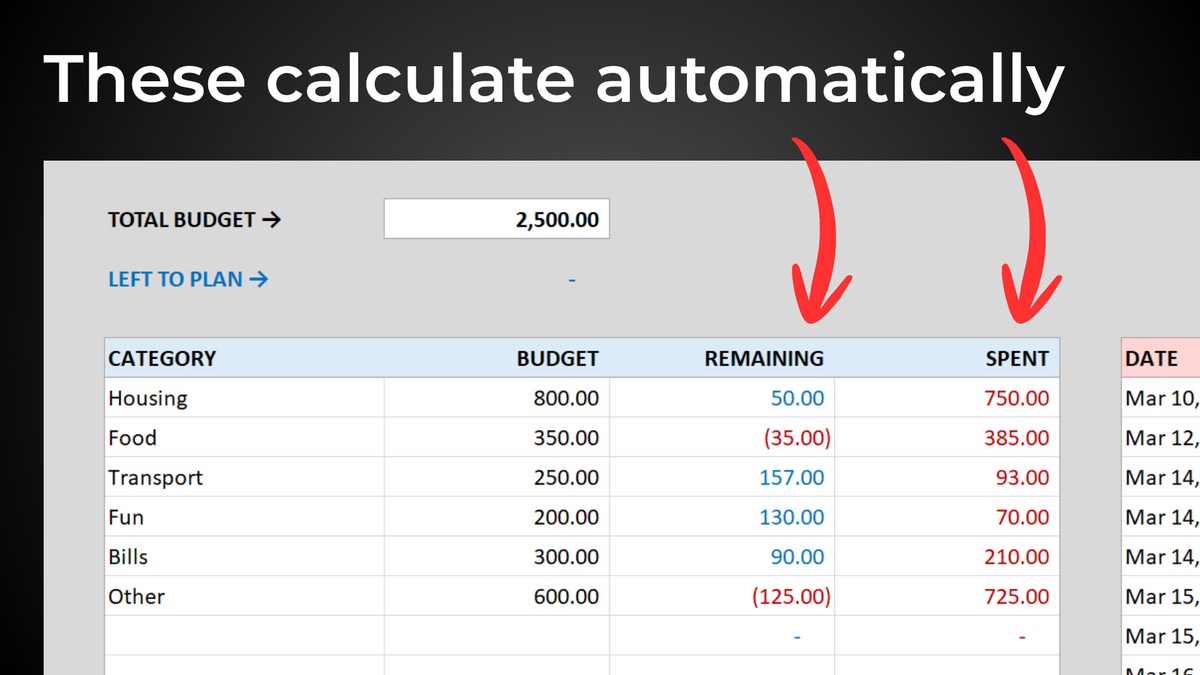Screen dimensions: 1200x675
Task: Click the Housing category cell
Action: [245, 398]
